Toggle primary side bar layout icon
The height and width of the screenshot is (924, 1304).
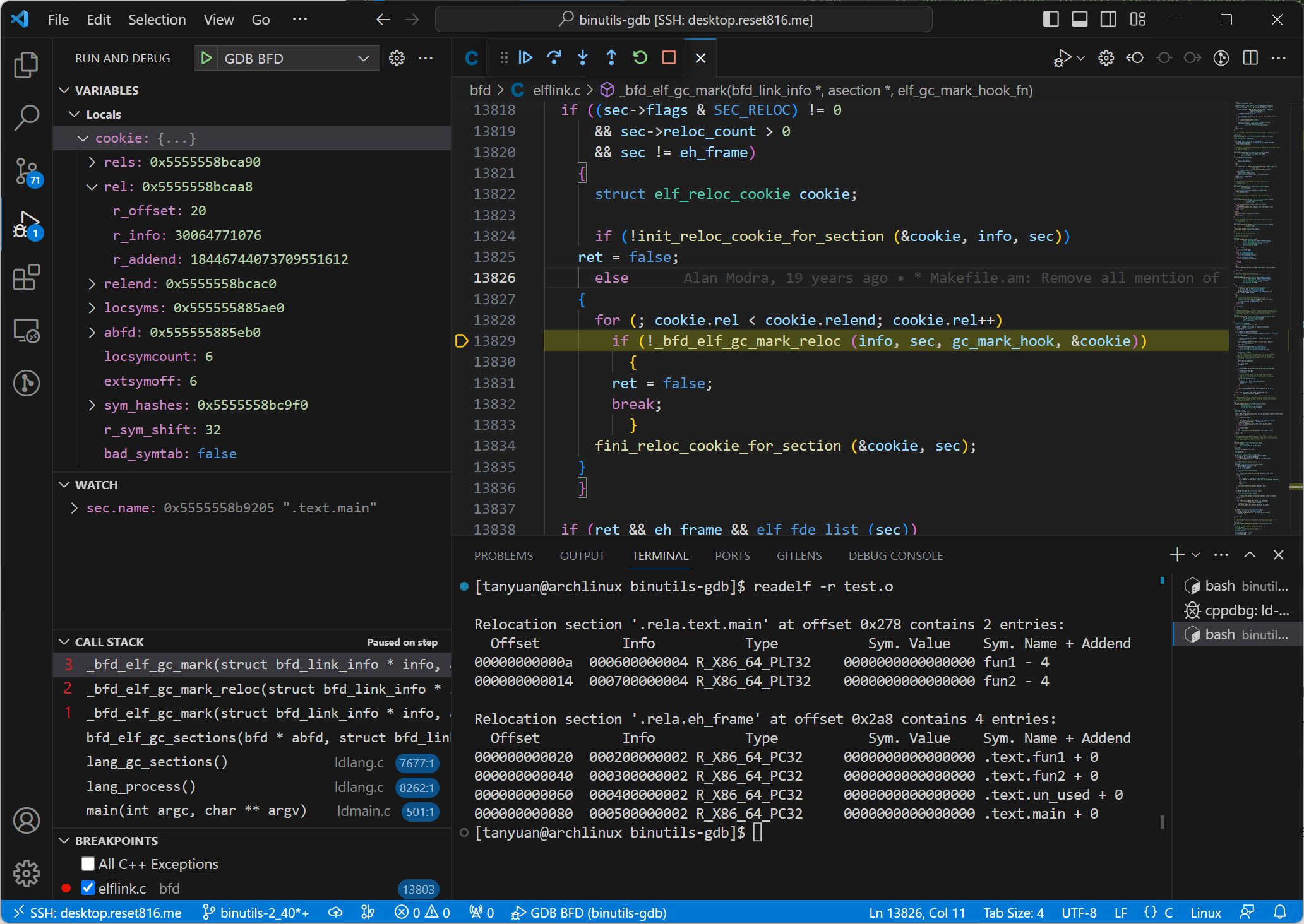click(x=1051, y=20)
